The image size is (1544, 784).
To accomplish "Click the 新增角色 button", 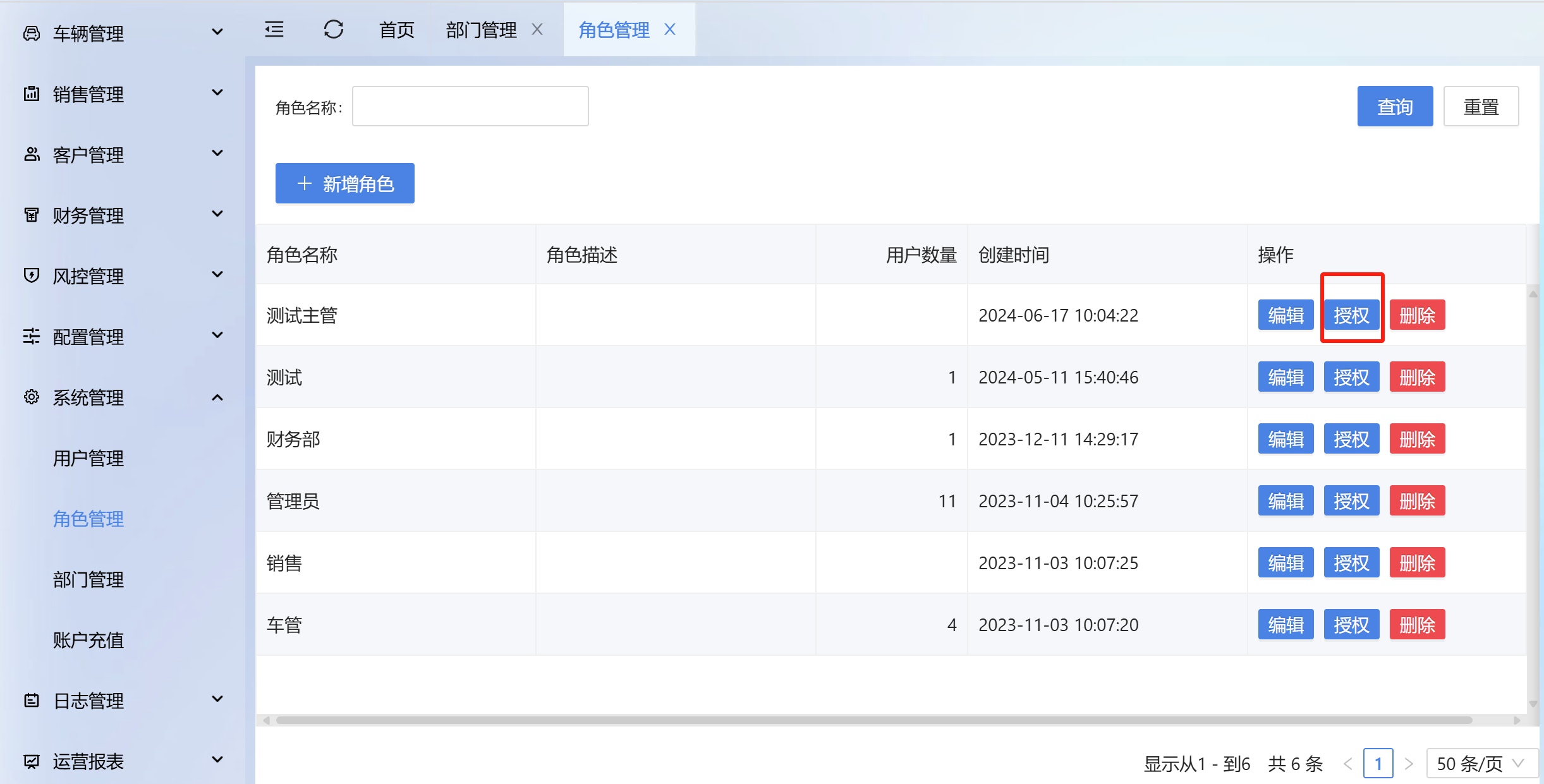I will (x=344, y=184).
